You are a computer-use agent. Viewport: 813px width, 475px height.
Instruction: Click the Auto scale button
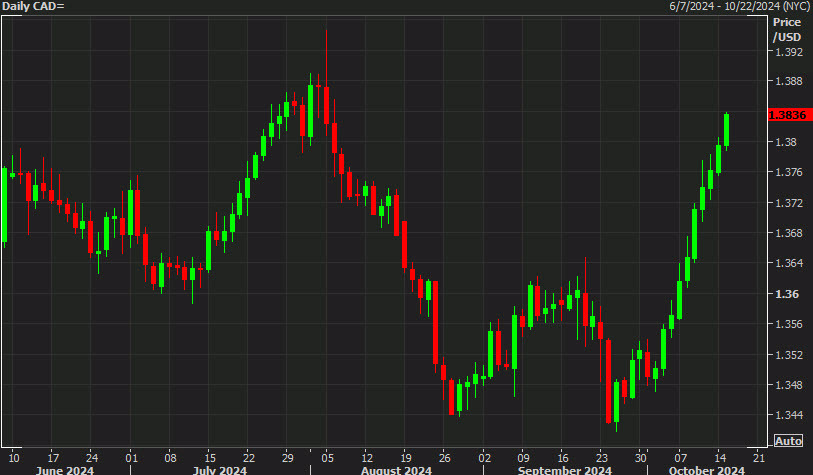coord(788,441)
